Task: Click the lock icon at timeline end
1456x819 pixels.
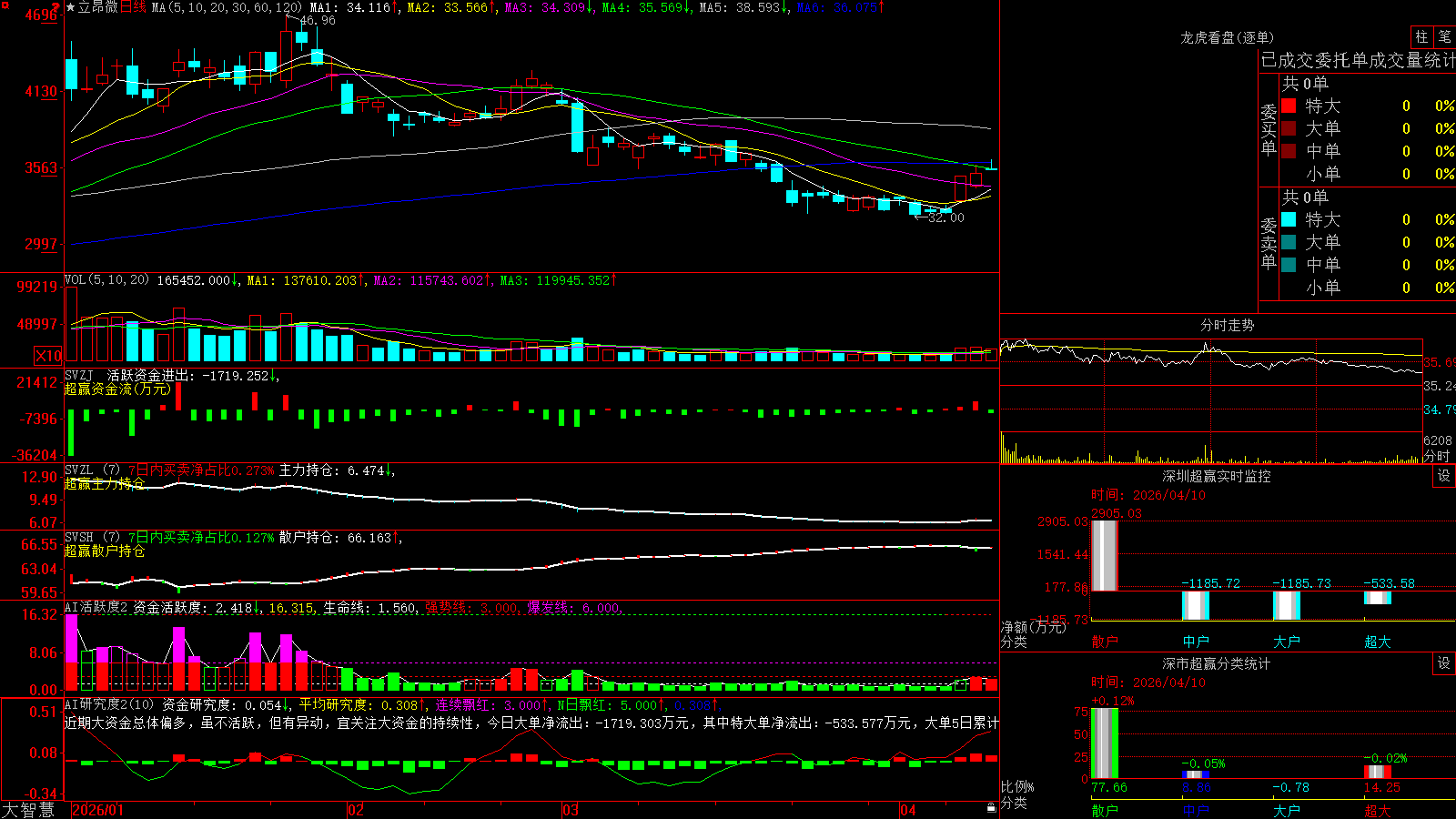Action: (x=991, y=808)
